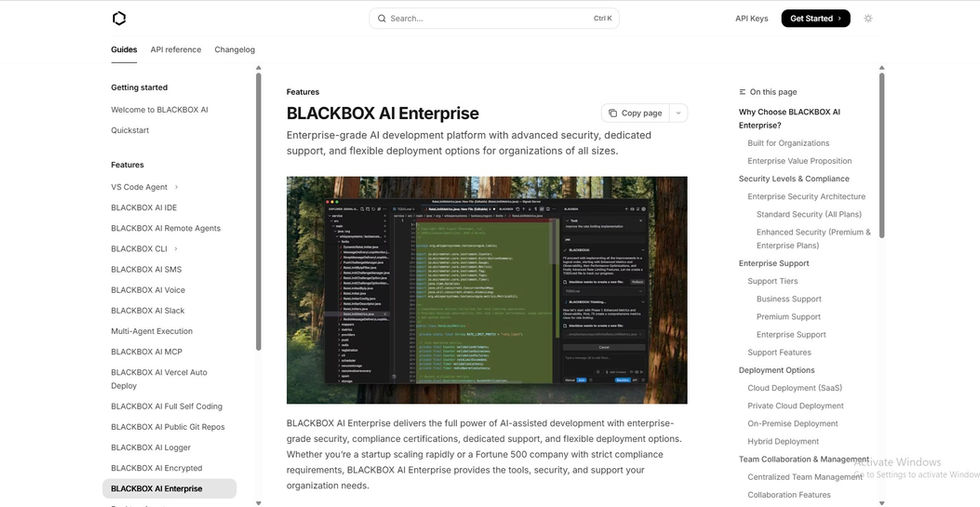Screen dimensions: 980x507
Task: Click the BLACKBOX hexagon logo
Action: [x=119, y=19]
